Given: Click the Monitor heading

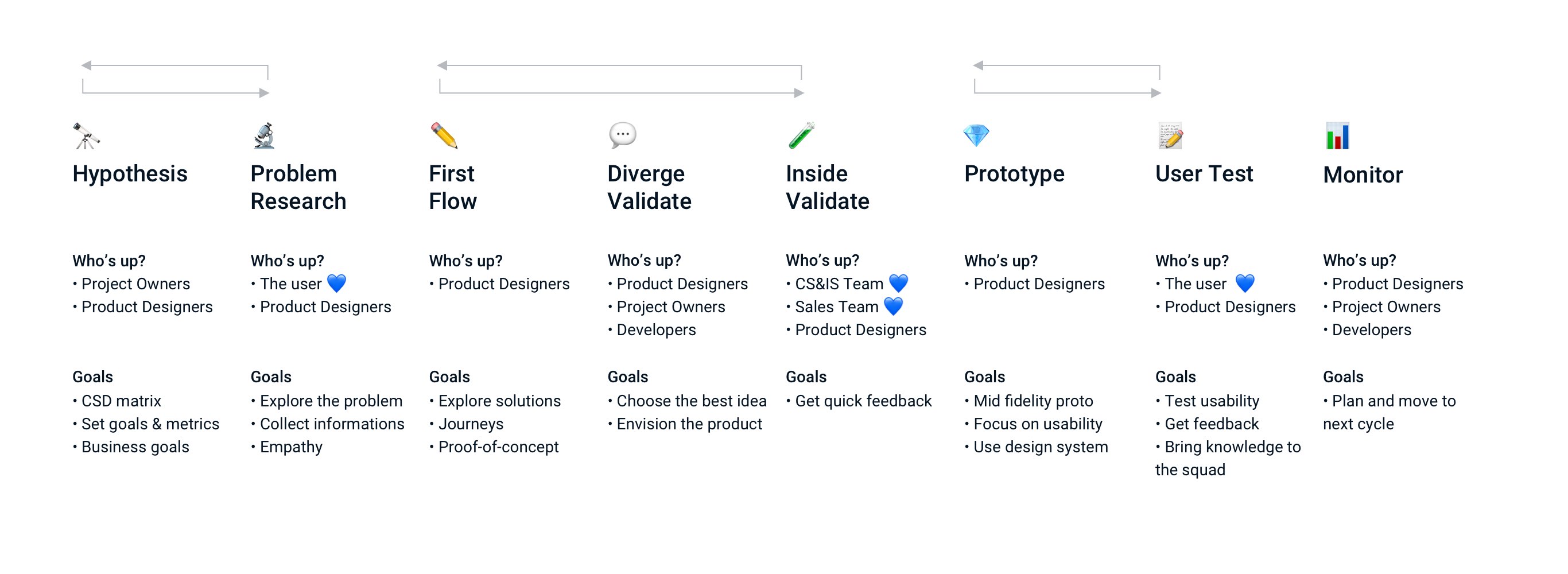Looking at the screenshot, I should coord(1363,175).
